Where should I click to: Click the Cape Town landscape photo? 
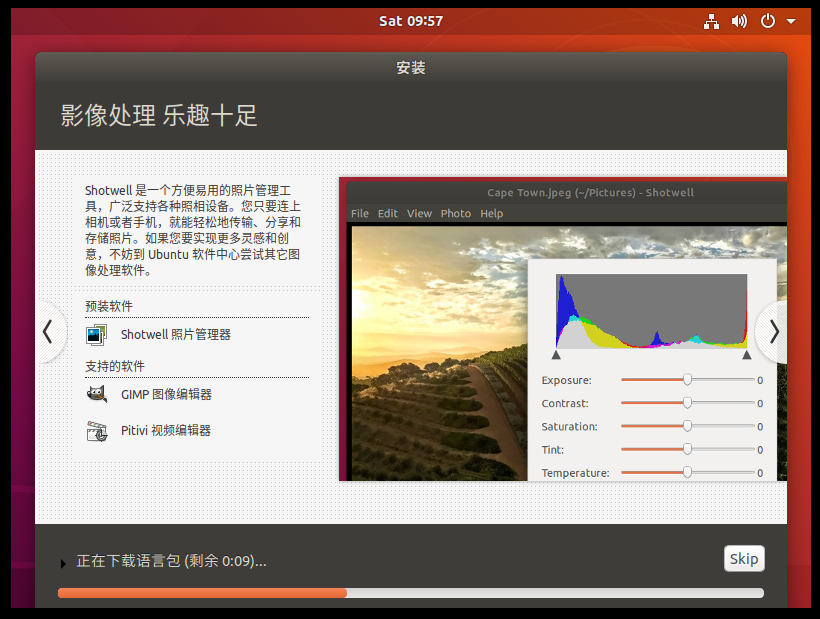[439, 353]
